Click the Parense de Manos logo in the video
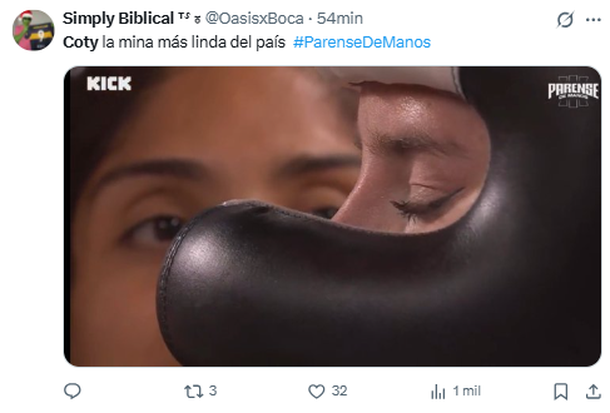 573,91
